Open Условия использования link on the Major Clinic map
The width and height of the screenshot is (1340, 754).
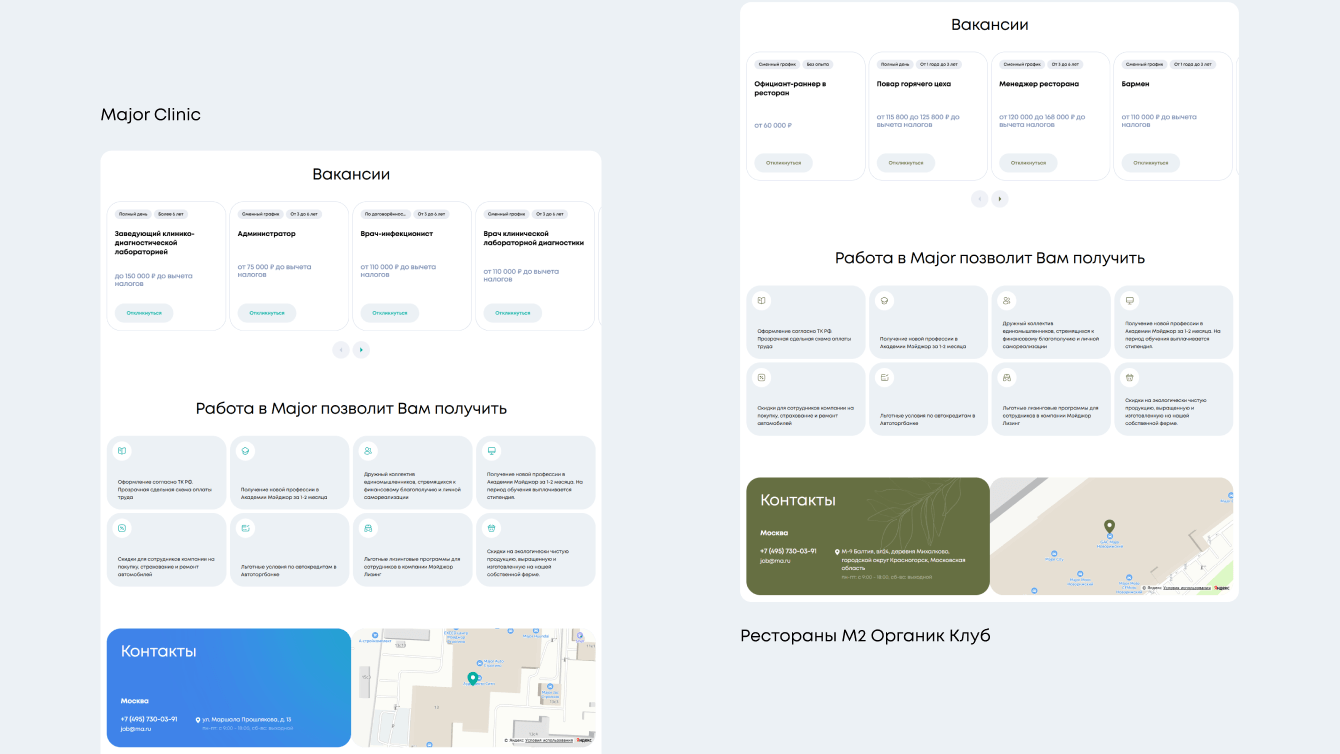tap(549, 741)
